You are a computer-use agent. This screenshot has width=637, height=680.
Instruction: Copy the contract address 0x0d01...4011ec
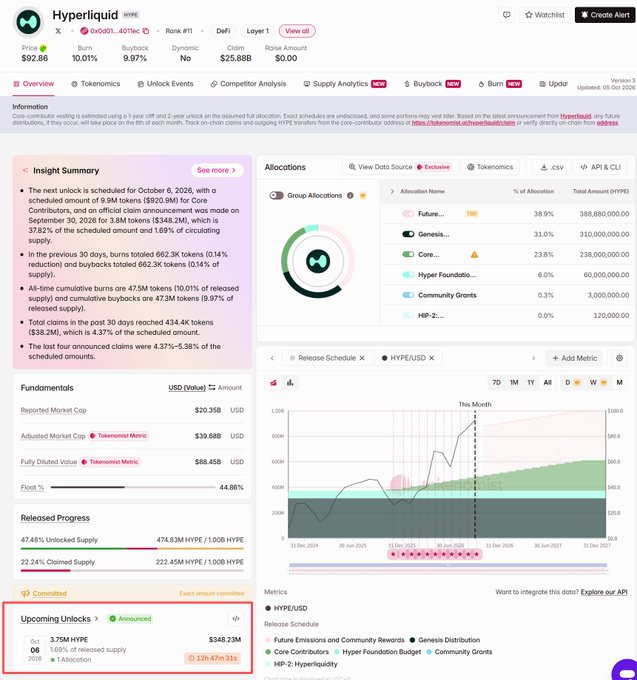coord(146,31)
